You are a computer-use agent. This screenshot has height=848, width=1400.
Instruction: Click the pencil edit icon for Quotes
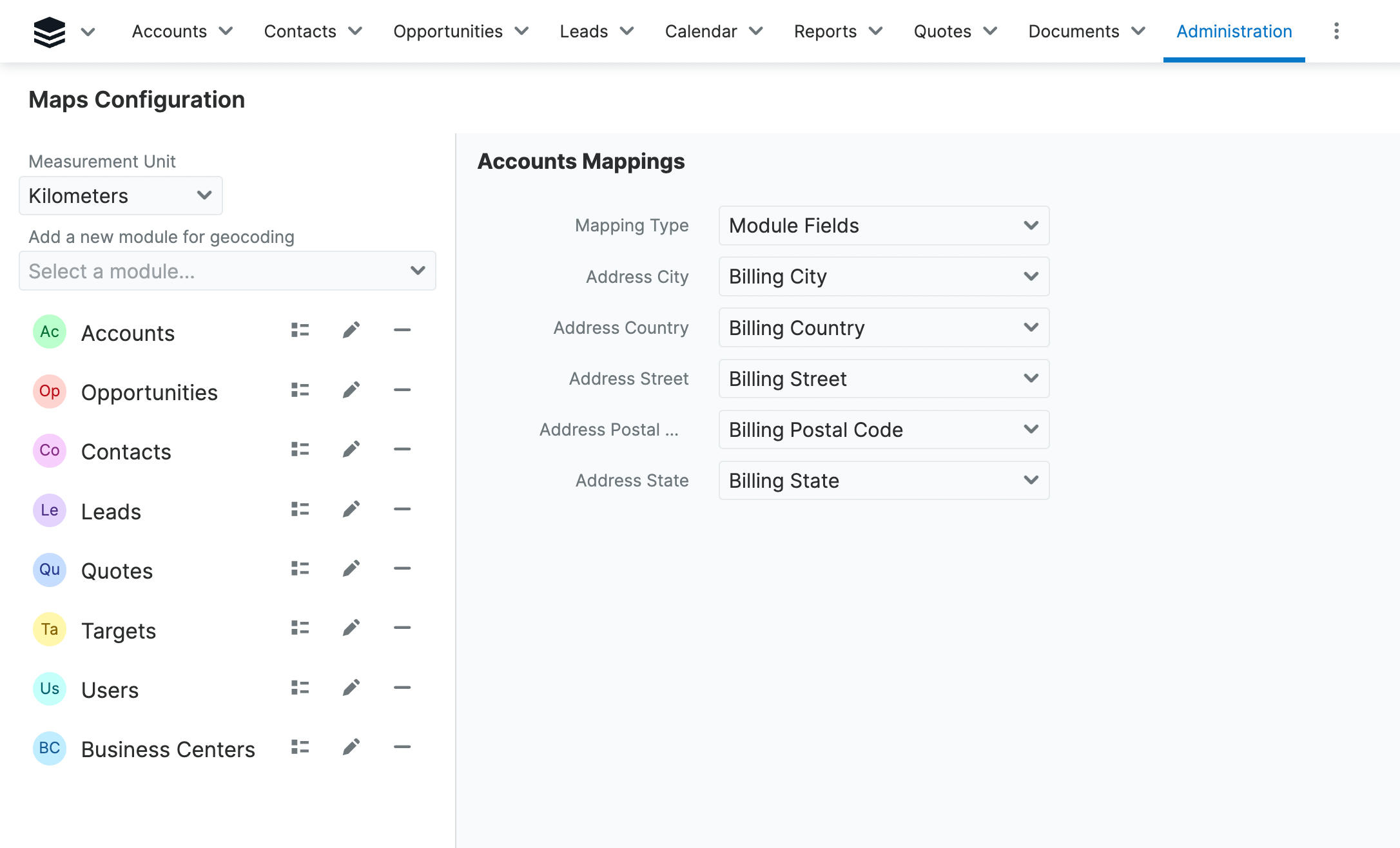(351, 568)
